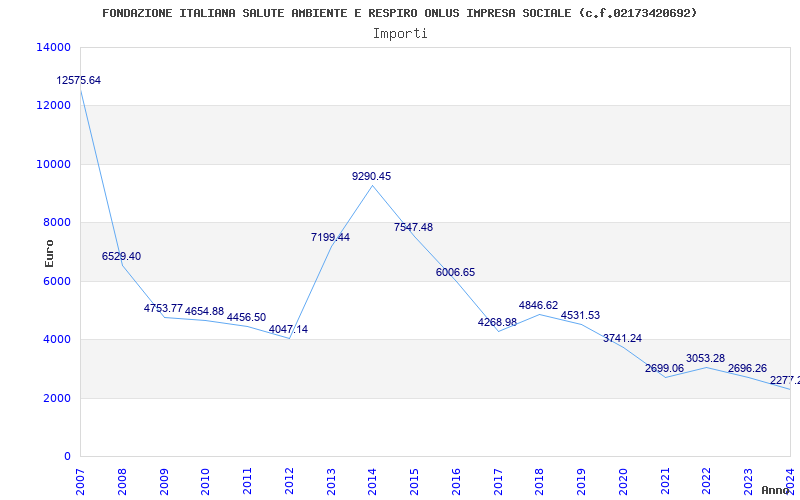The image size is (800, 500).
Task: Click the 4654.88 value label
Action: tap(205, 311)
